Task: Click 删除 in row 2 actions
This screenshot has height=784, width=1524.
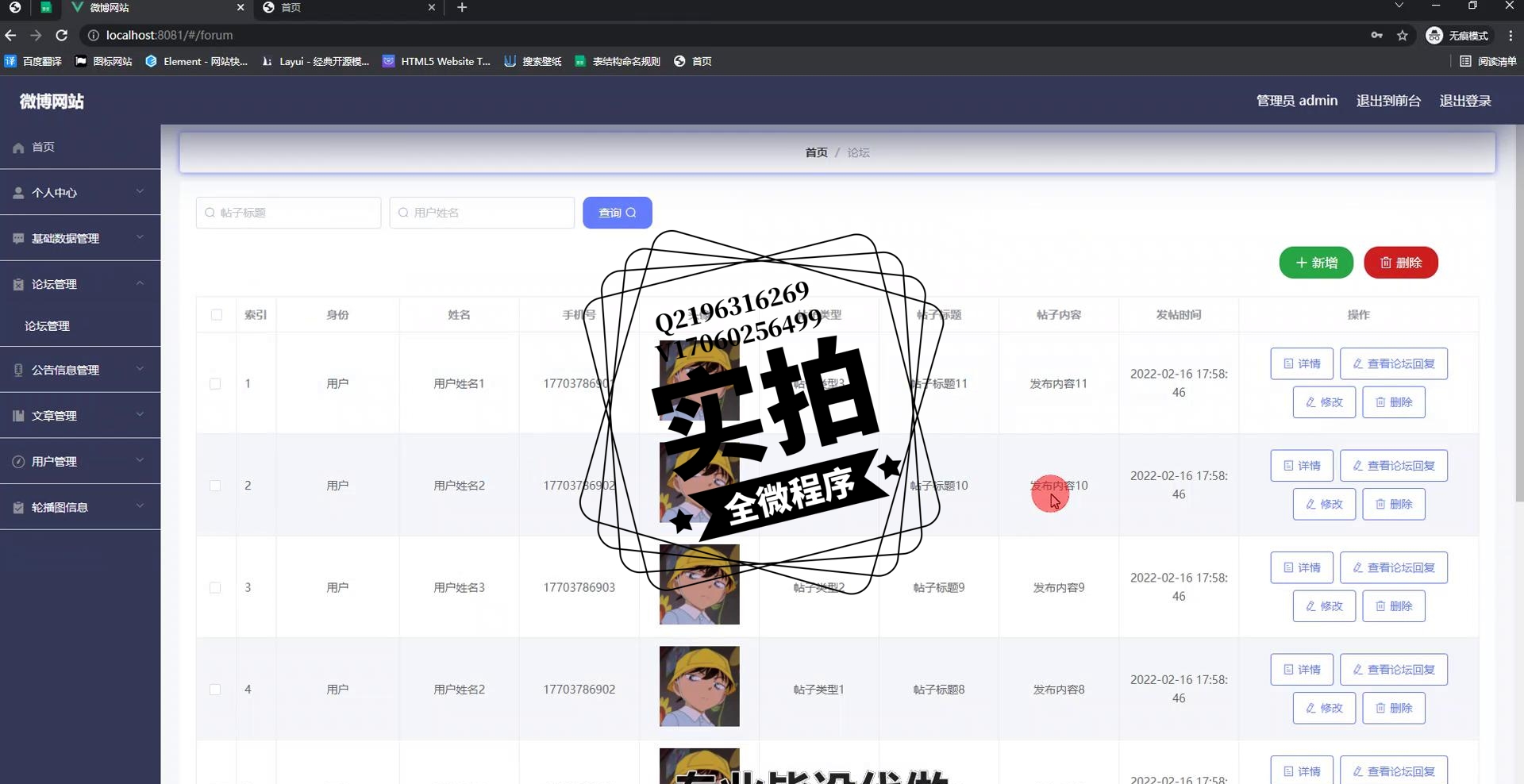Action: tap(1394, 504)
